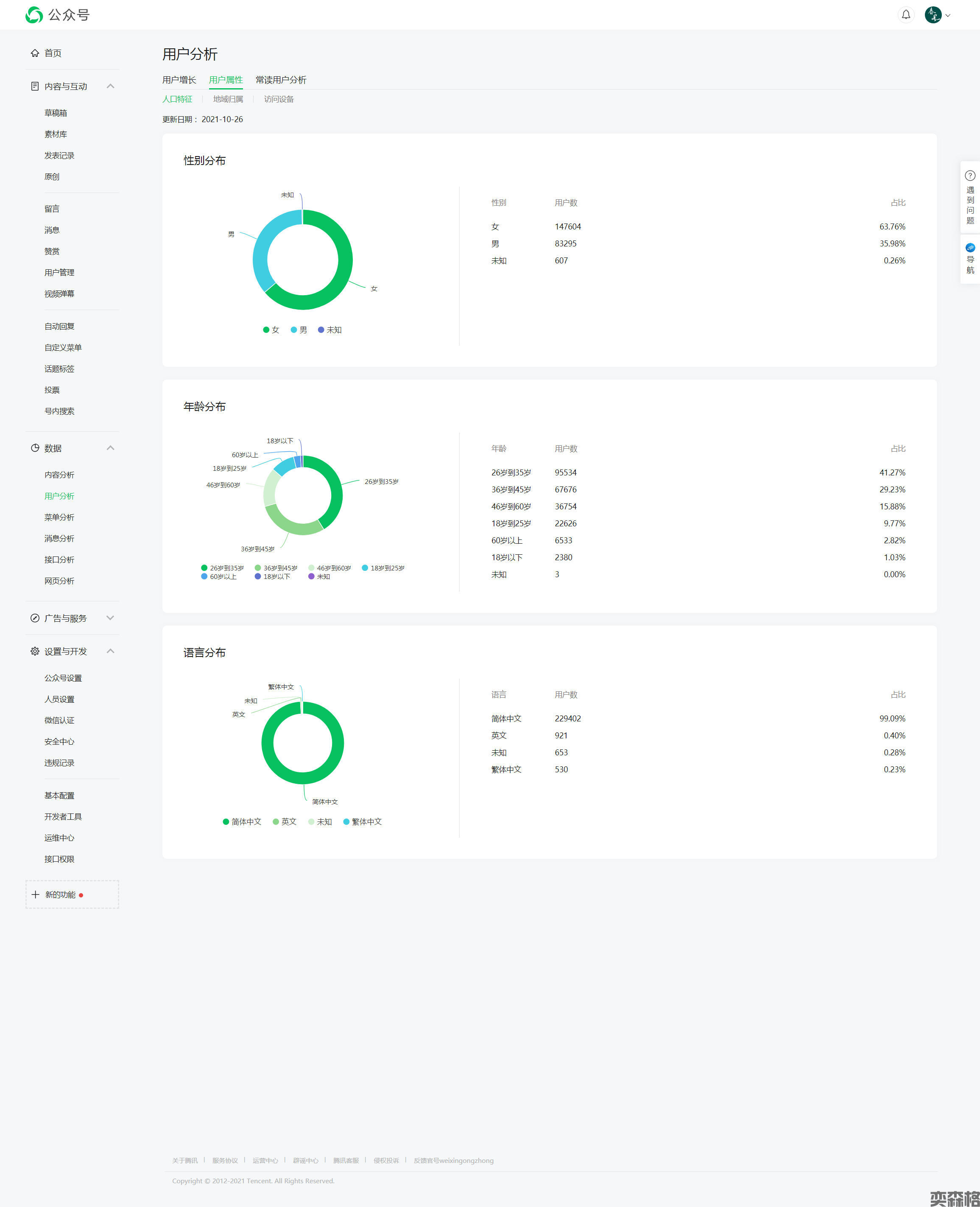Image resolution: width=980 pixels, height=1207 pixels.
Task: Click the 广告与服务 compass icon
Action: point(35,618)
